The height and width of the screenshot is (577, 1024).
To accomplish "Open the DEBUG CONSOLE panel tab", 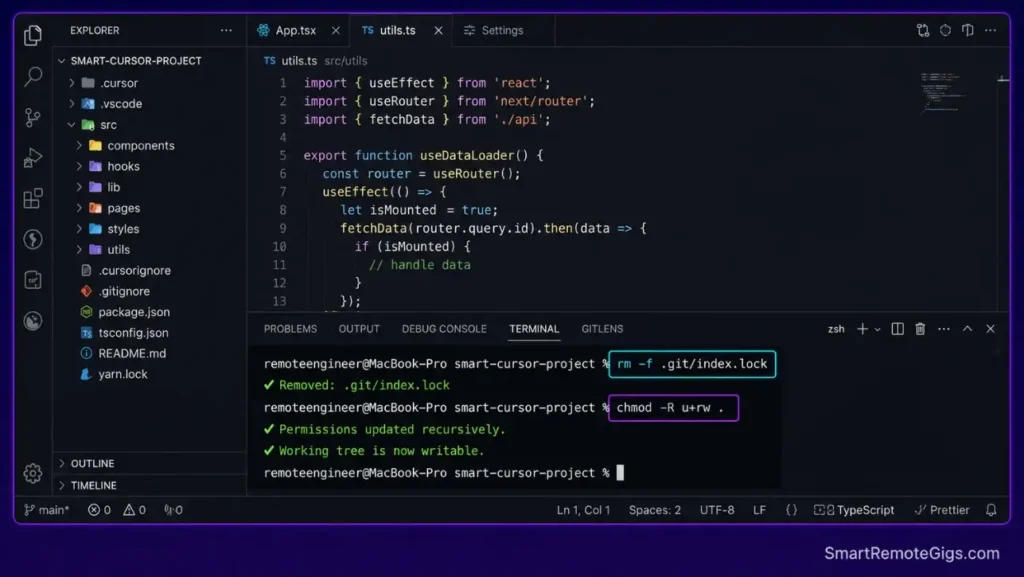I will pos(444,329).
